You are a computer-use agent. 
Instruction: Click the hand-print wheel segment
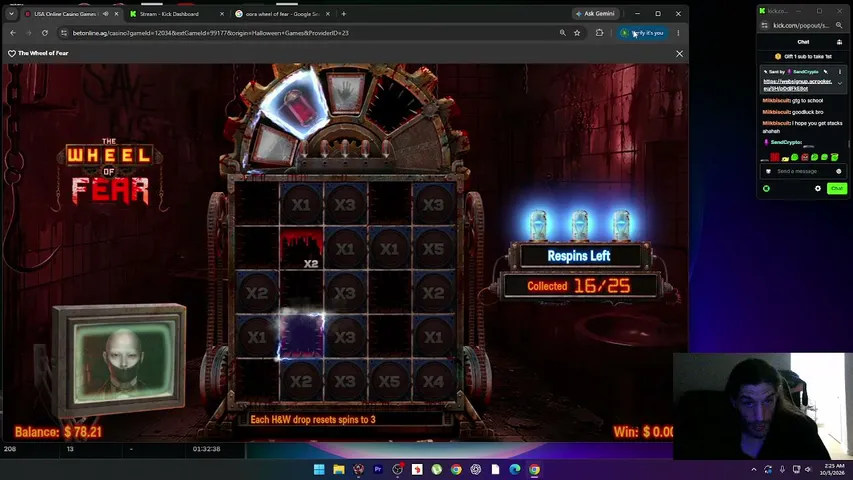tap(346, 93)
